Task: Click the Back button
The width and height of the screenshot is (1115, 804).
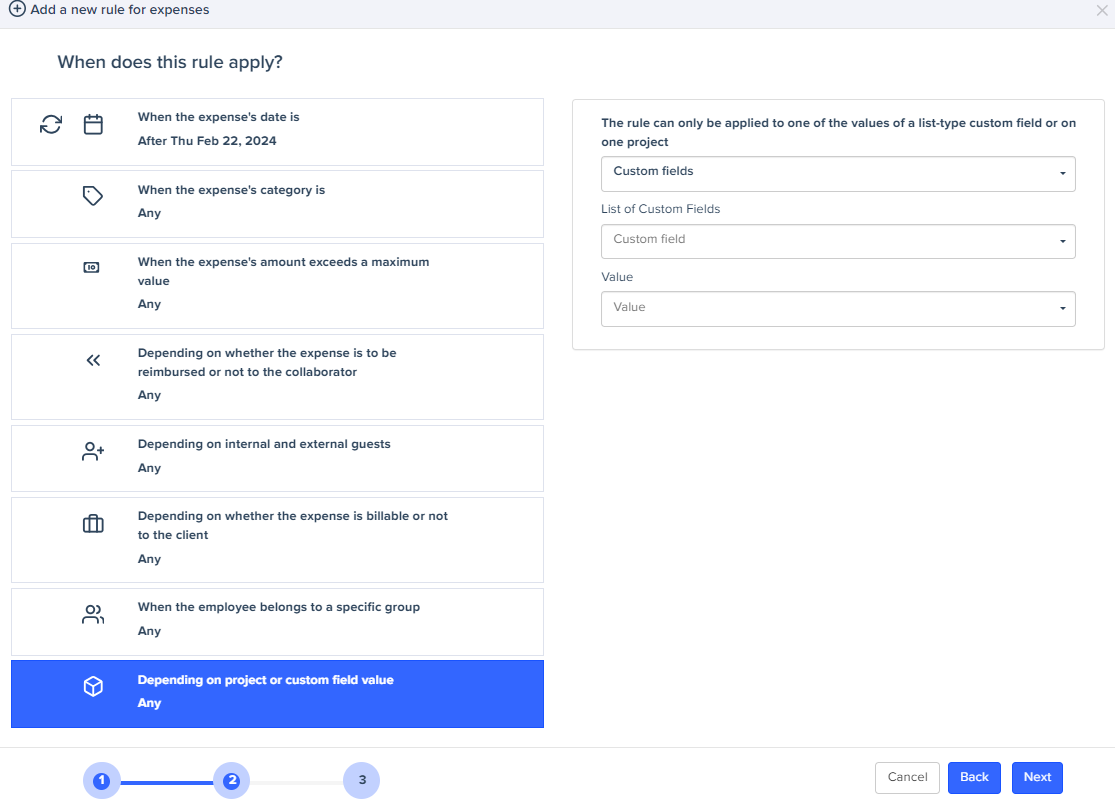Action: click(973, 778)
